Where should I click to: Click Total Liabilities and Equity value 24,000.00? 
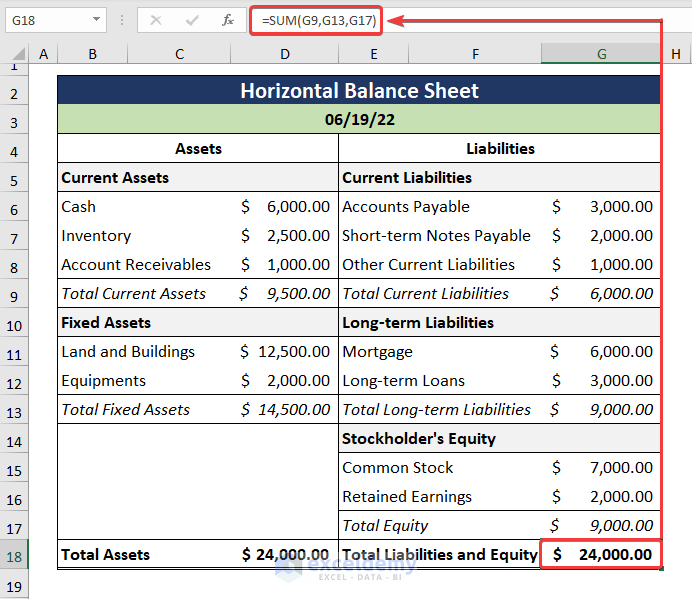(x=601, y=555)
